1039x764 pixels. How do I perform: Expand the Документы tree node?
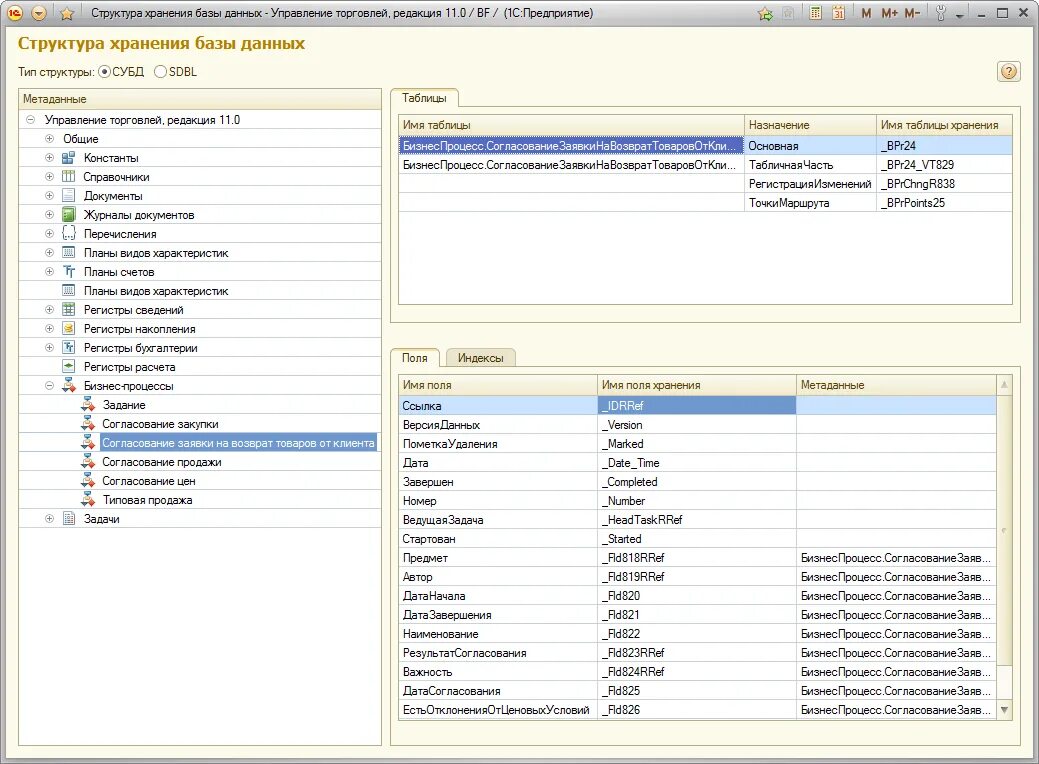click(49, 195)
